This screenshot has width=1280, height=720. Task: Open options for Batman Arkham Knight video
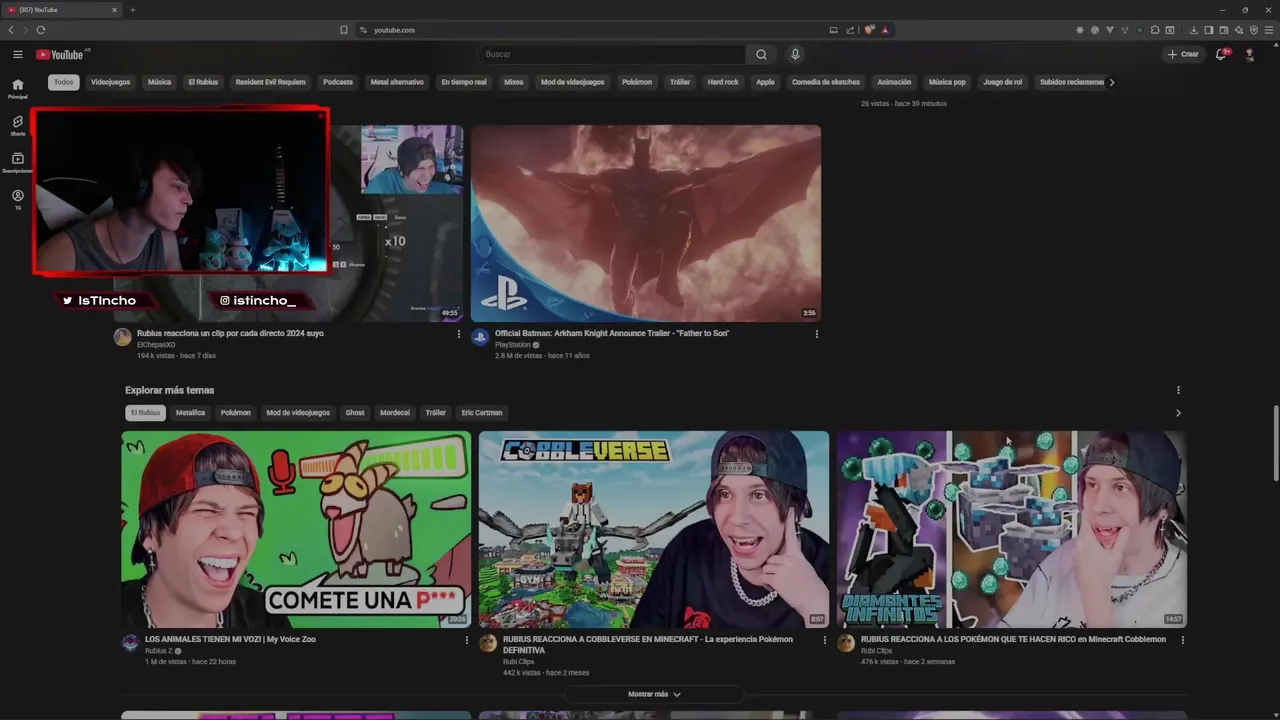817,334
